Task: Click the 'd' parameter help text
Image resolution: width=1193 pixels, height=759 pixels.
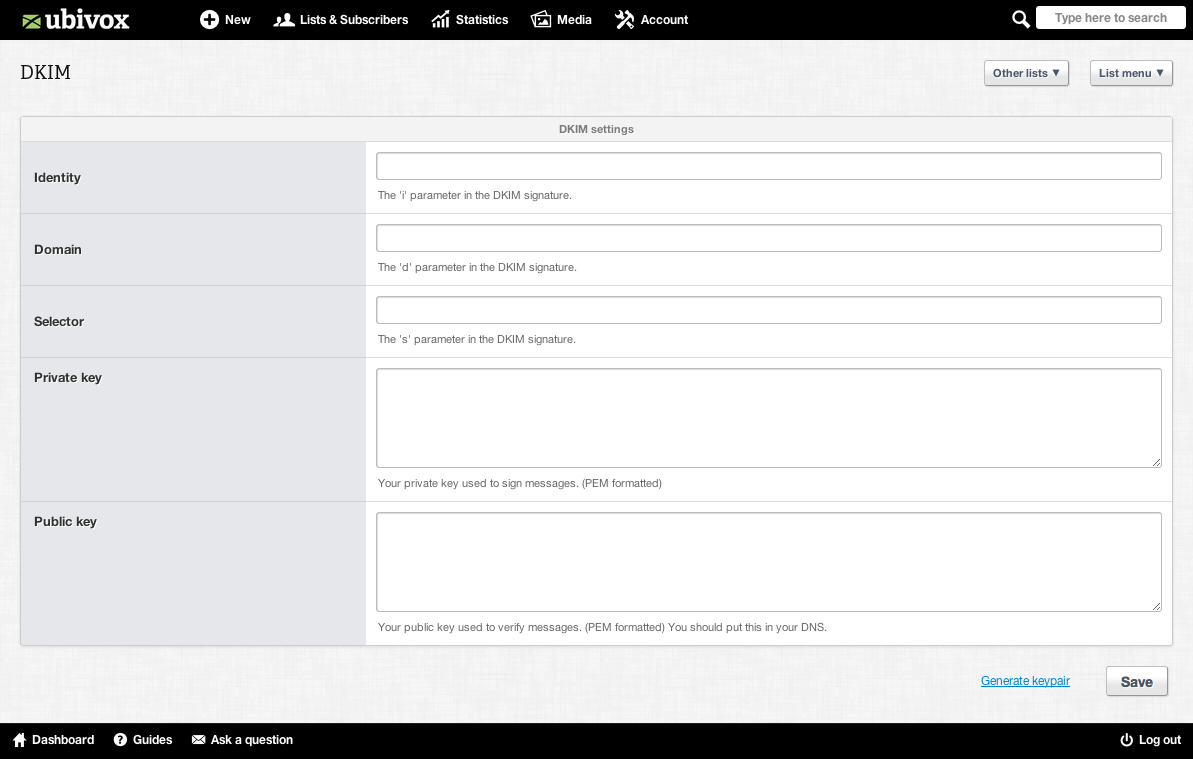Action: pyautogui.click(x=477, y=268)
